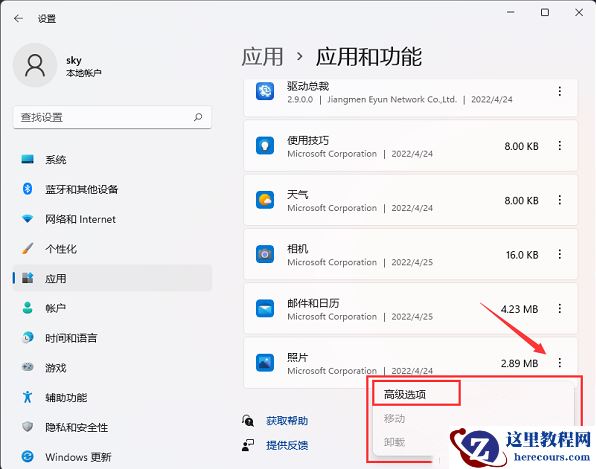Viewport: 596px width, 469px height.
Task: Open 游戏 settings
Action: tap(112, 368)
